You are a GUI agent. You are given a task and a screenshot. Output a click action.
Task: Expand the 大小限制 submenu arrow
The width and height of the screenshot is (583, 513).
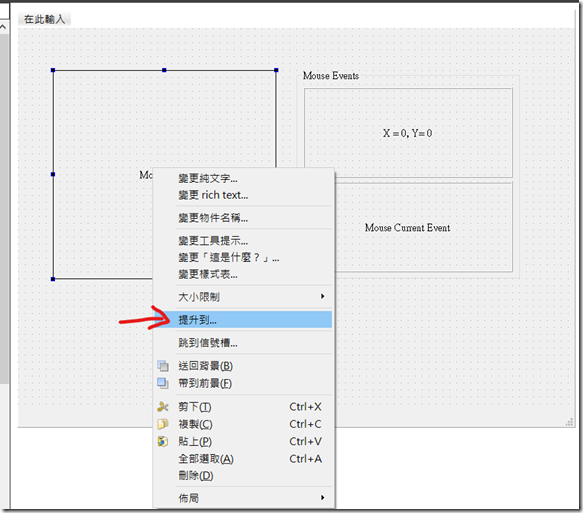pyautogui.click(x=322, y=296)
